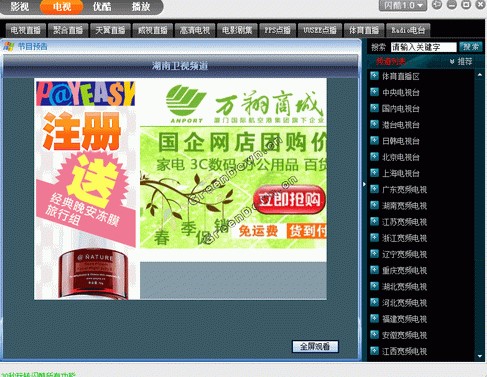Click the 万翔商城 logo banner
The width and height of the screenshot is (487, 377).
[245, 104]
